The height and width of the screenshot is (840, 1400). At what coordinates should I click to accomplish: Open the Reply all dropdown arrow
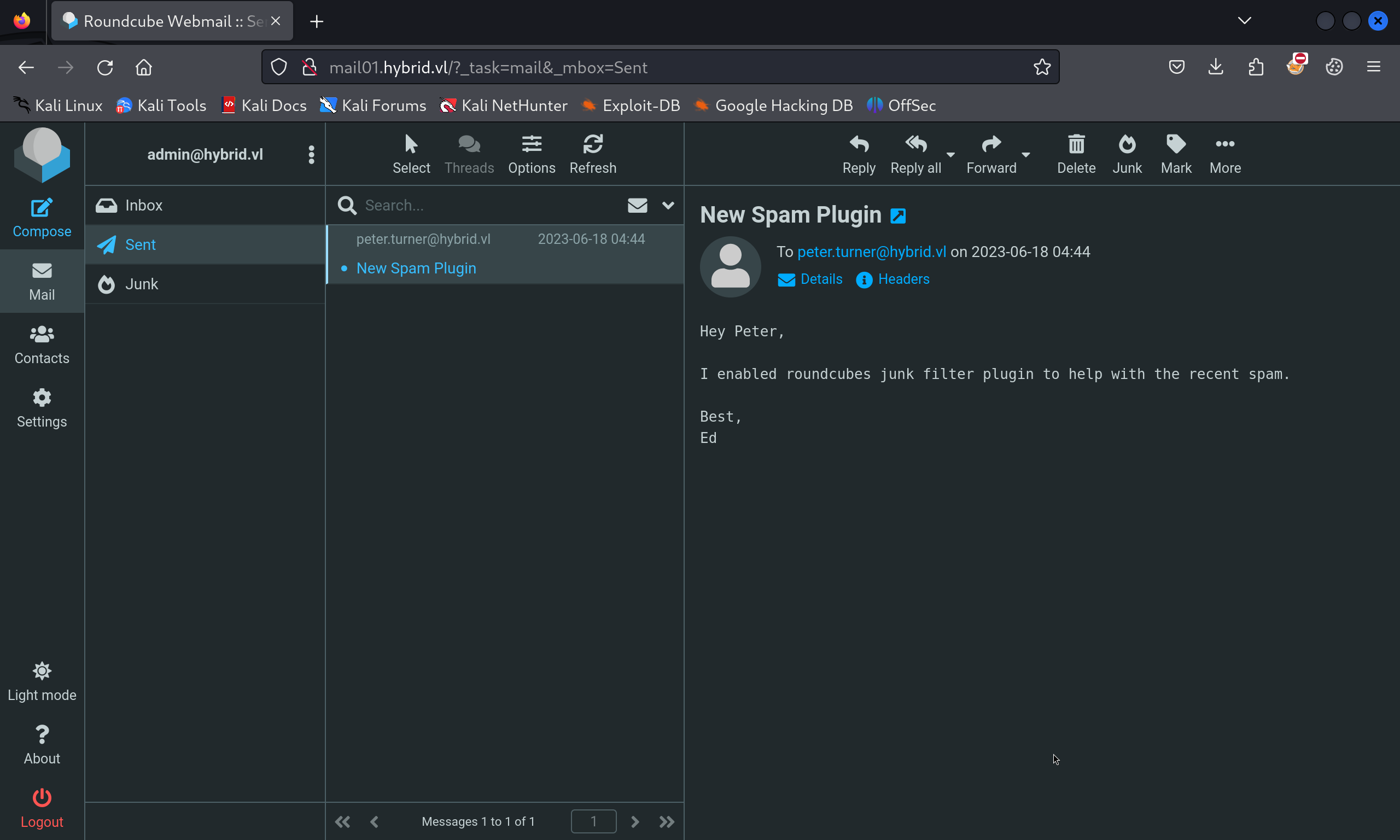click(x=950, y=155)
